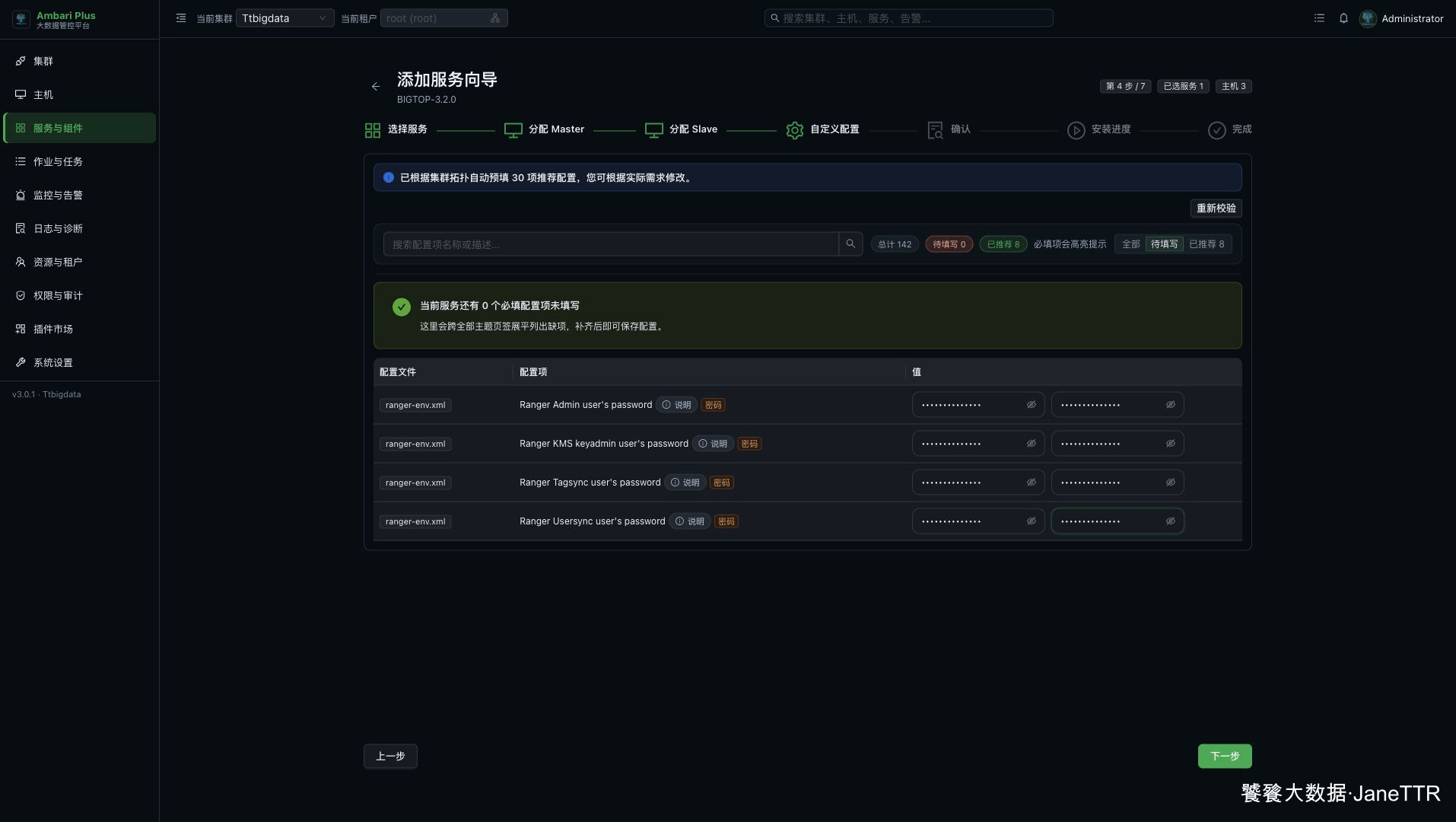
Task: Open 说明 for Ranger Usersync user's password
Action: click(690, 521)
